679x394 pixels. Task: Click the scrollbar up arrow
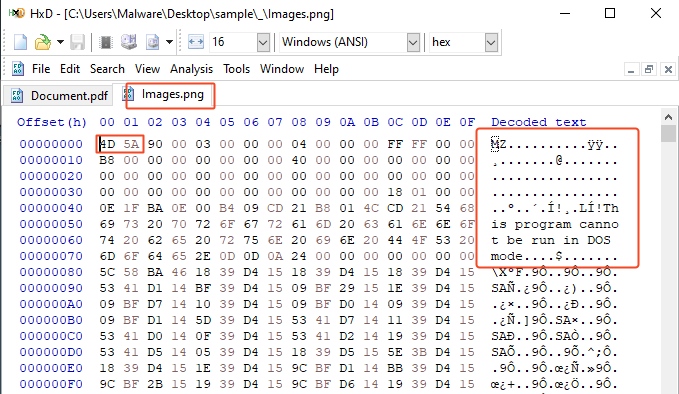668,117
